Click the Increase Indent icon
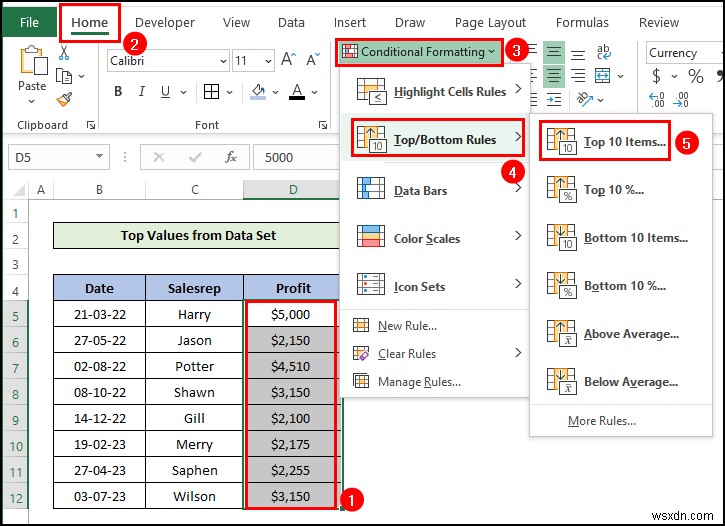The height and width of the screenshot is (526, 725). (x=554, y=99)
